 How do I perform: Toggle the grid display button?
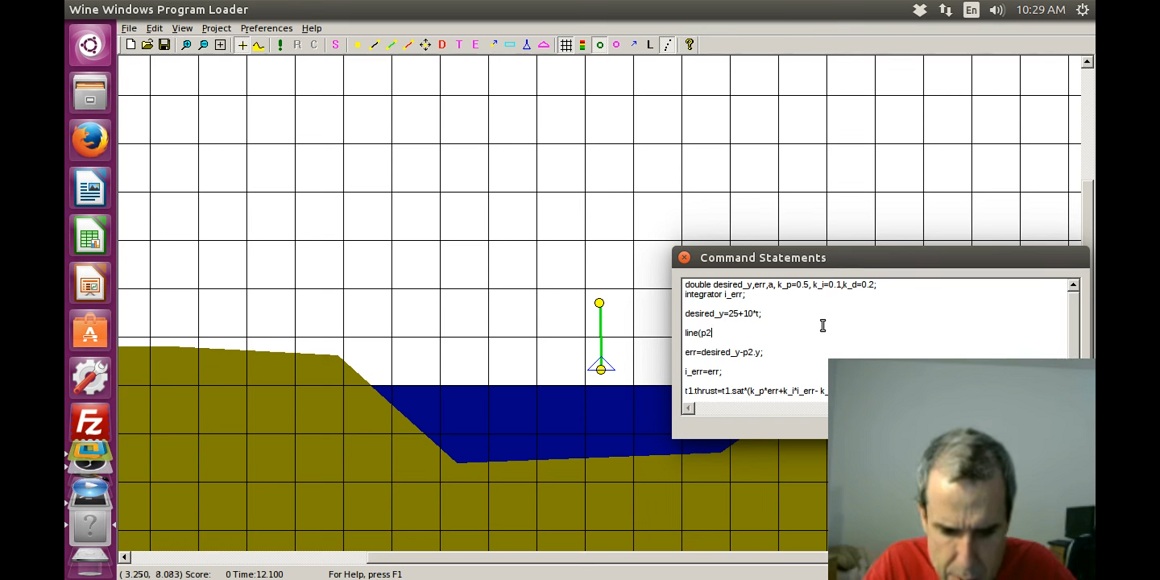pyautogui.click(x=566, y=45)
